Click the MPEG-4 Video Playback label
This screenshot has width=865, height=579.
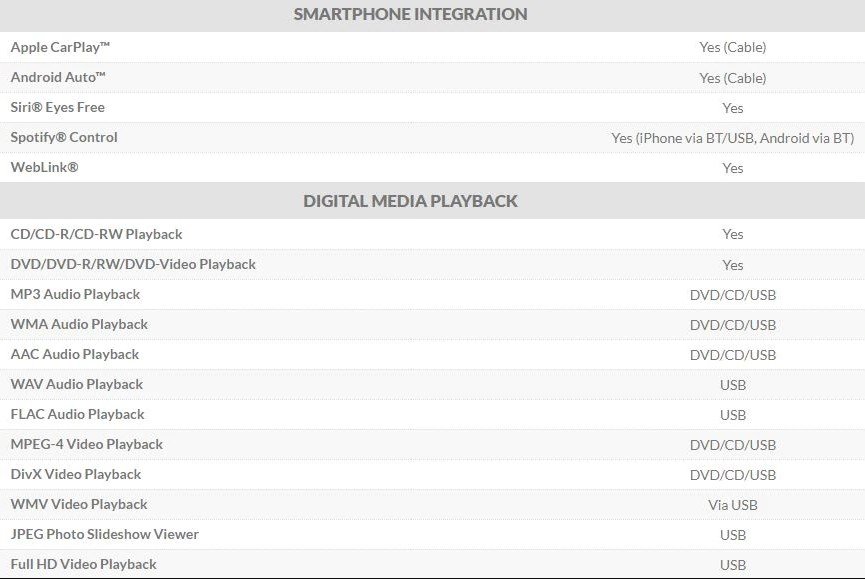(87, 444)
